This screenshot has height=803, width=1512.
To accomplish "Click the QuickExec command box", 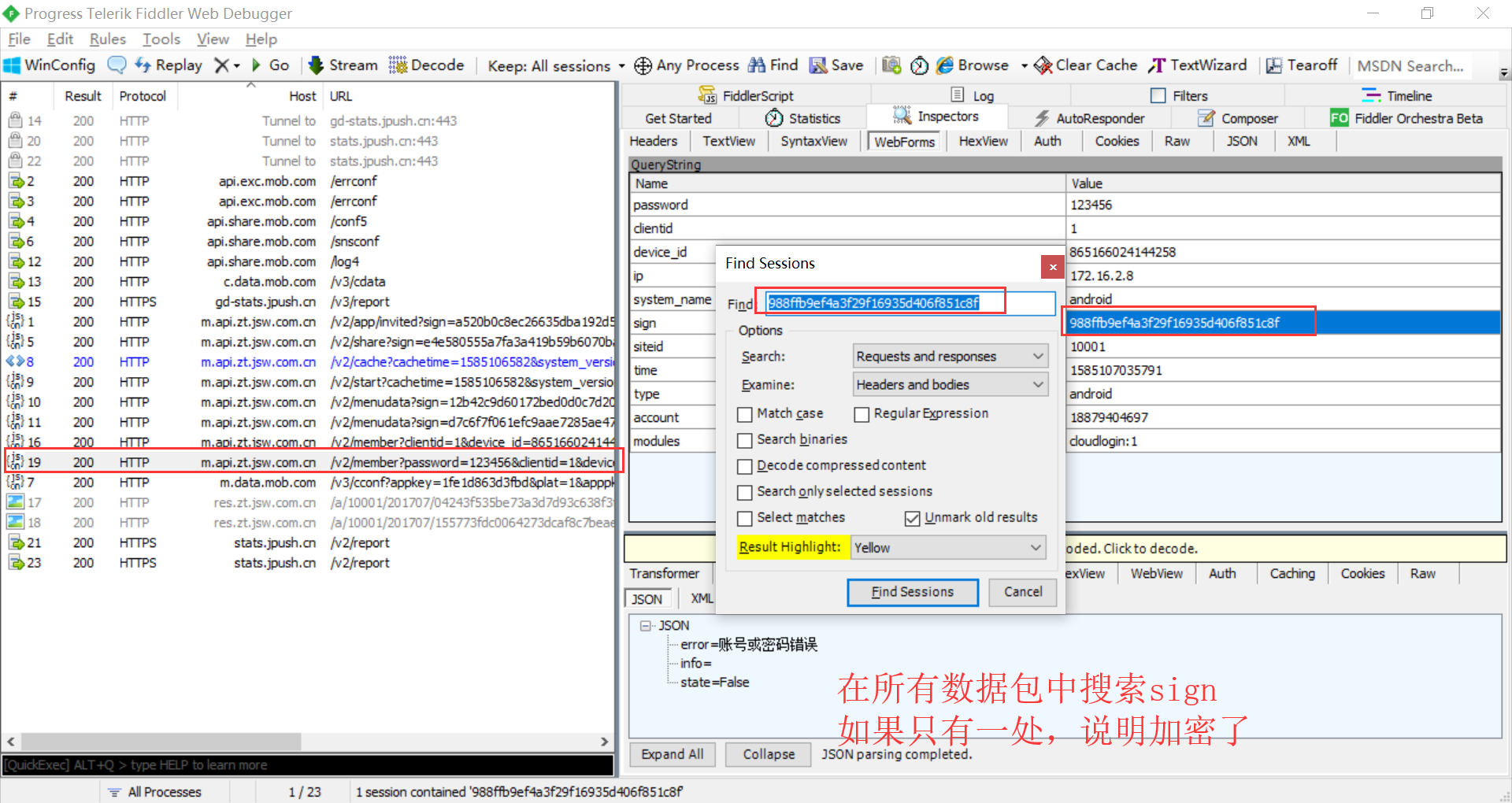I will pos(308,765).
